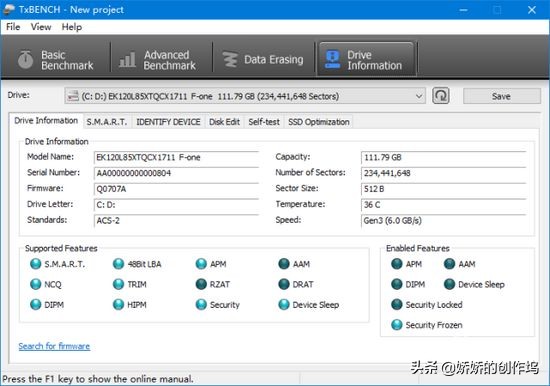Click the status bar F1 help message
This screenshot has height=386, width=550.
point(98,379)
